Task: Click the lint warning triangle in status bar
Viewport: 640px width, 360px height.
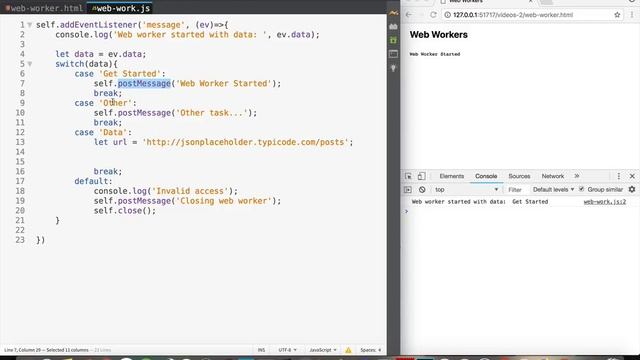Action: click(x=348, y=350)
